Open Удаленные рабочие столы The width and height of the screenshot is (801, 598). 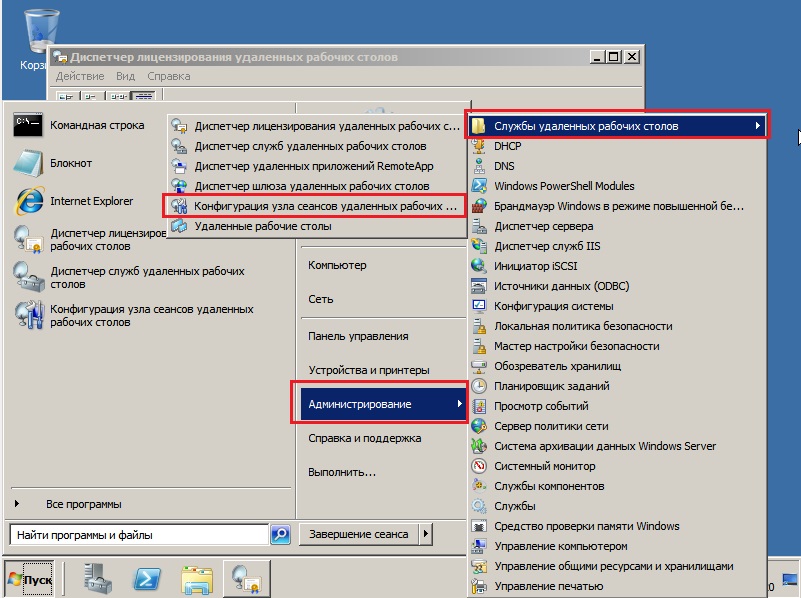(x=317, y=226)
